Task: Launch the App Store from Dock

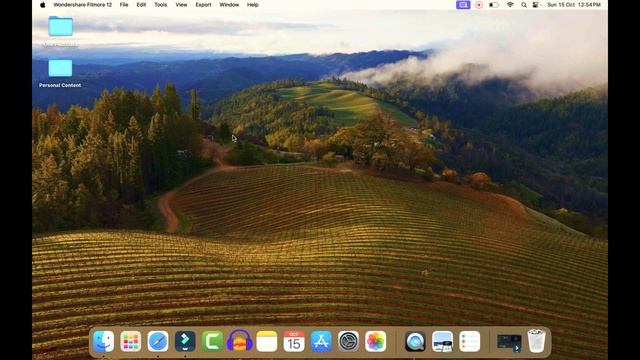Action: click(321, 341)
